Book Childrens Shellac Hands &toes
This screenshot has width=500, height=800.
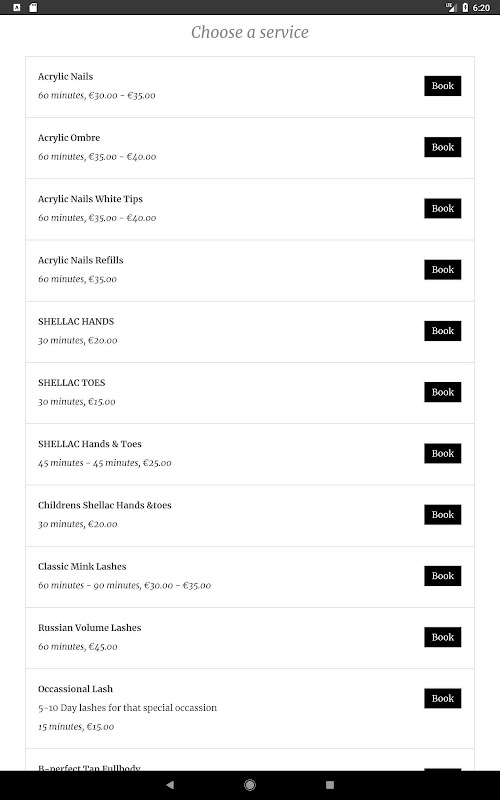[442, 514]
